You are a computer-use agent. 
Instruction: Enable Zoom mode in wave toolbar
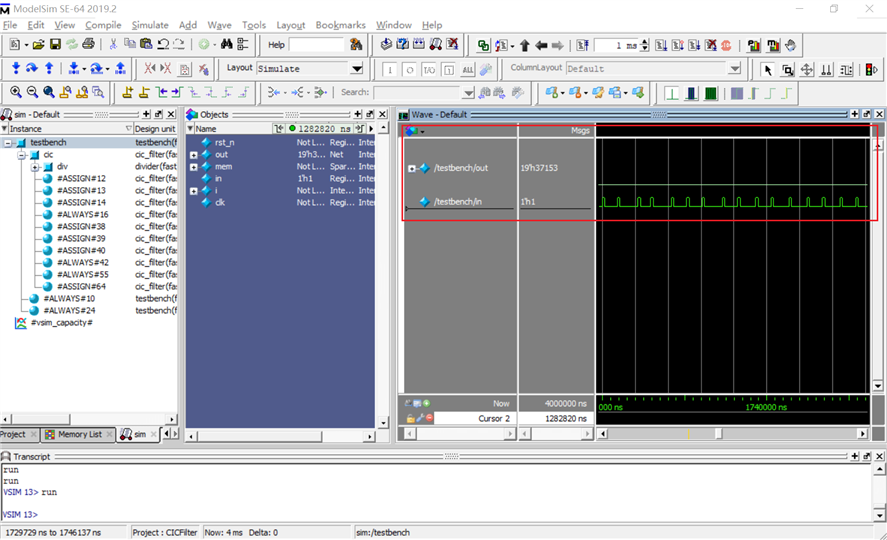(787, 70)
